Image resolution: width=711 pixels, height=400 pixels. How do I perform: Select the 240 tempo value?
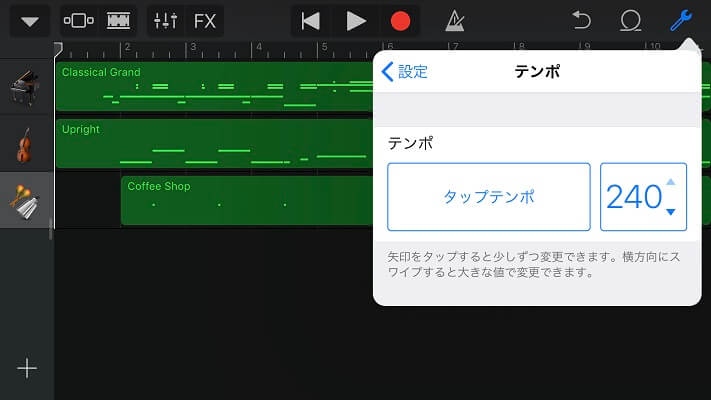[634, 197]
